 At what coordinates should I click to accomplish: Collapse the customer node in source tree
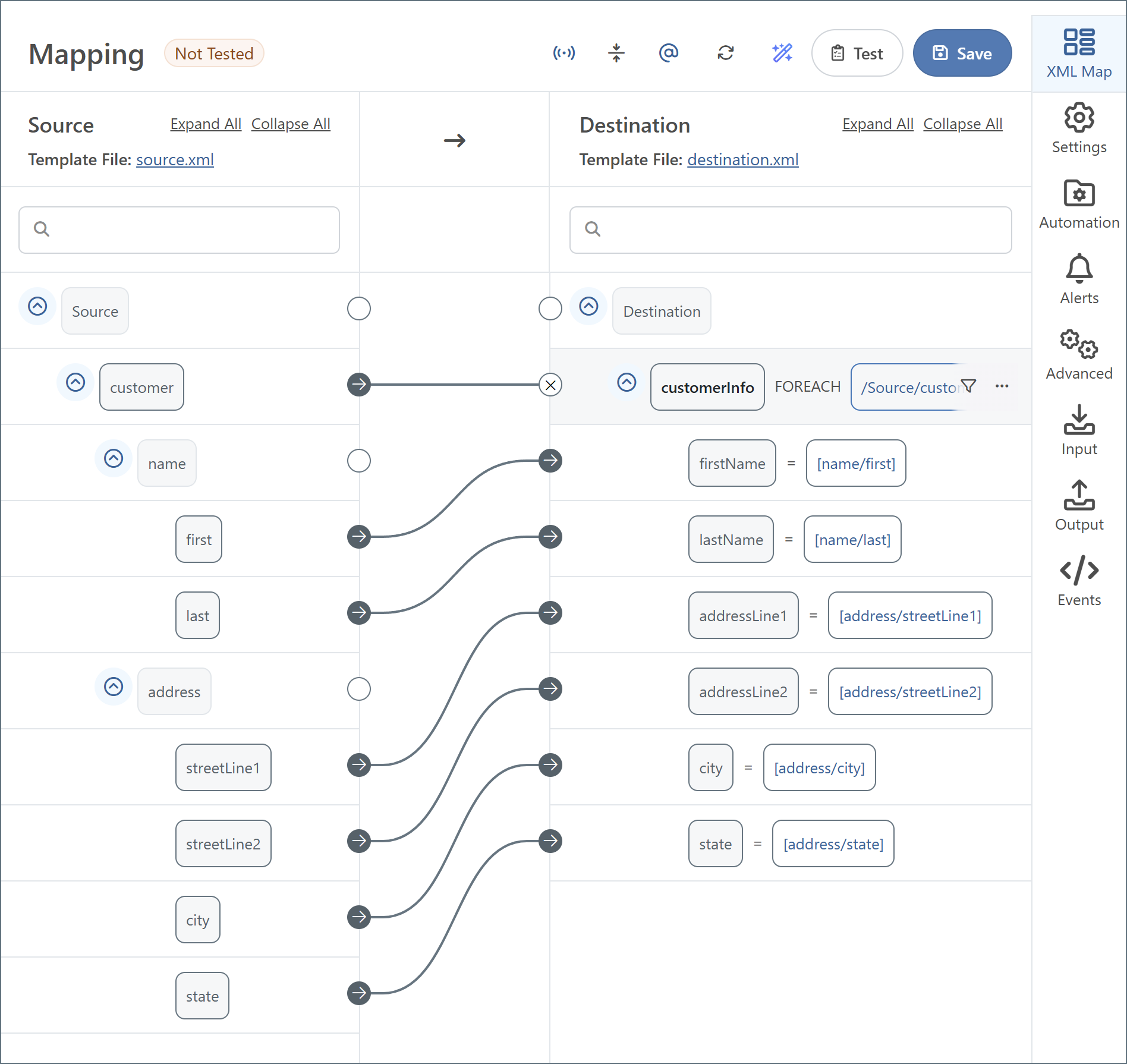tap(75, 382)
